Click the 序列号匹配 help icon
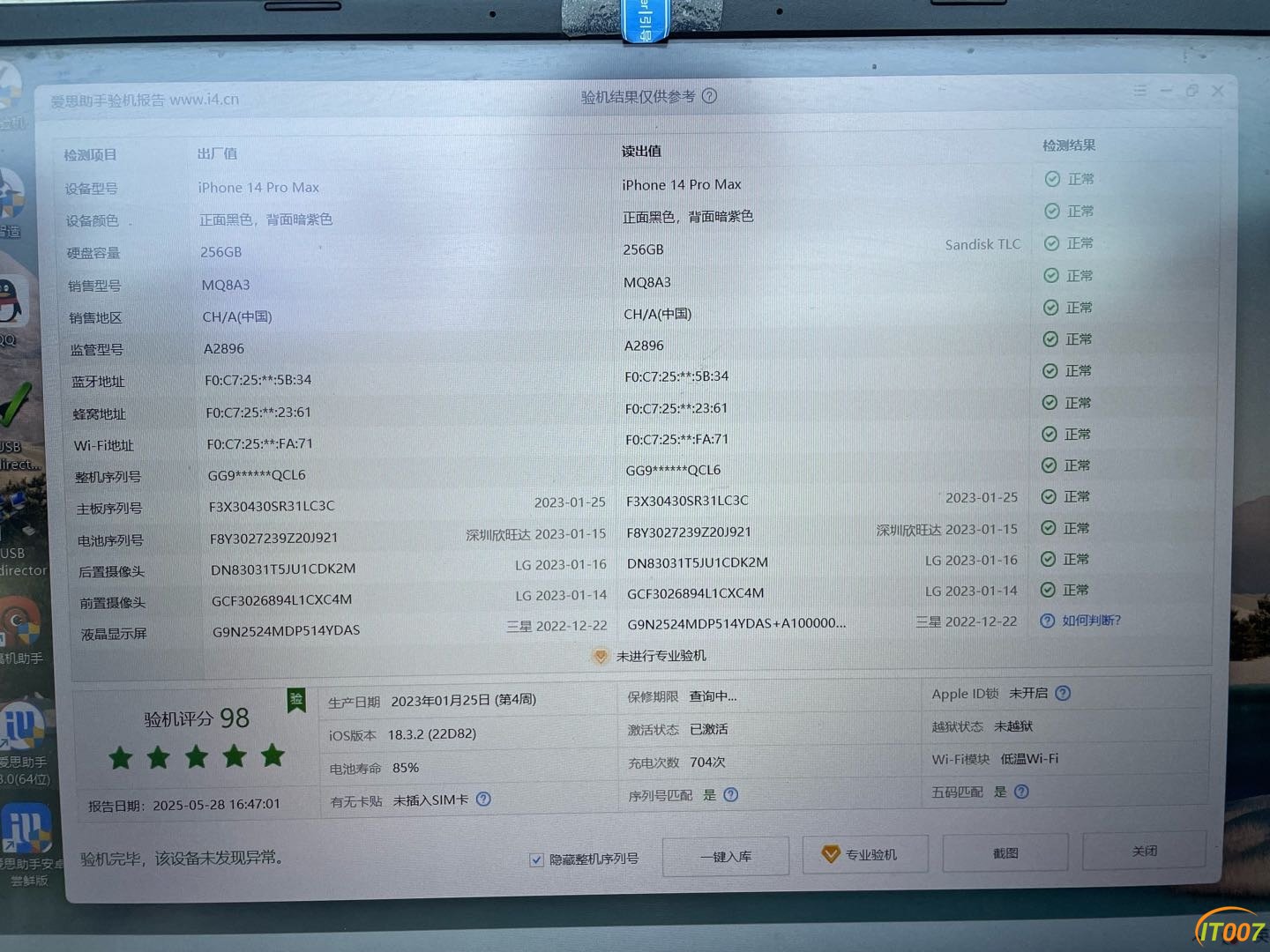 (x=730, y=795)
